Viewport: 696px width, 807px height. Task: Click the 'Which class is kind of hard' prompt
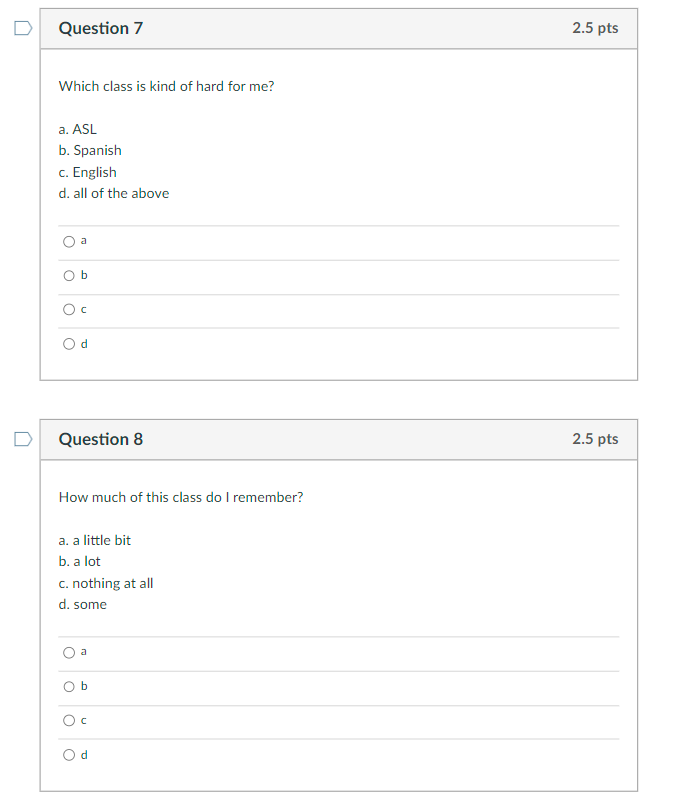point(166,86)
